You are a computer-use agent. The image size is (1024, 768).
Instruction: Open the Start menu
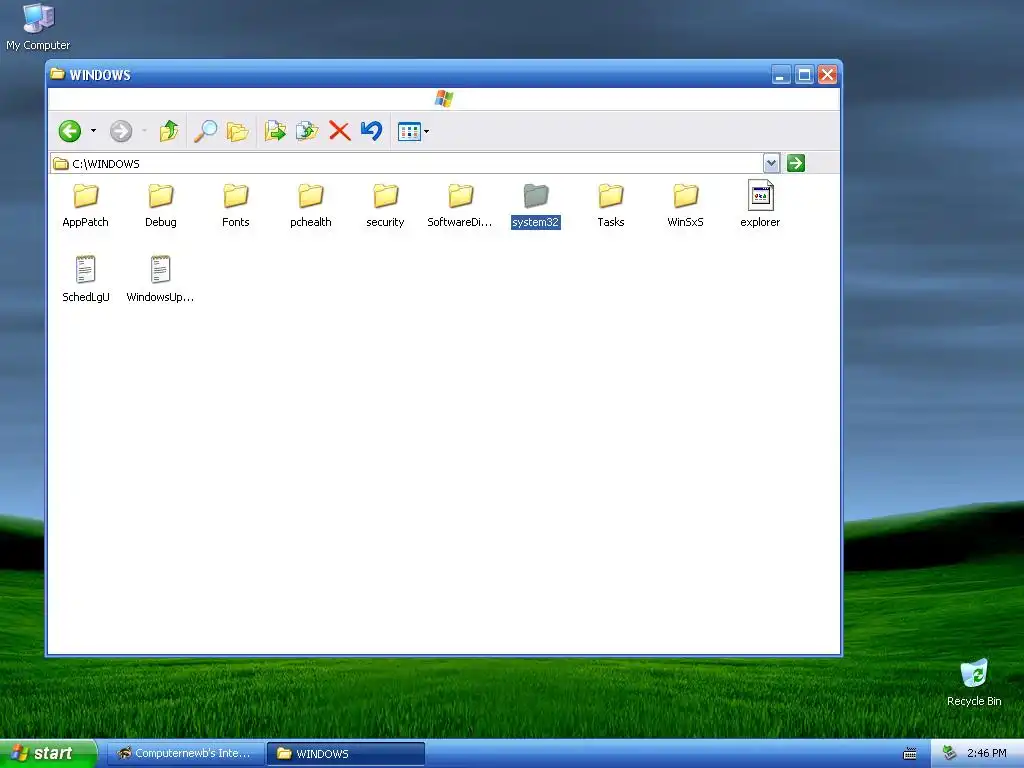pyautogui.click(x=48, y=754)
